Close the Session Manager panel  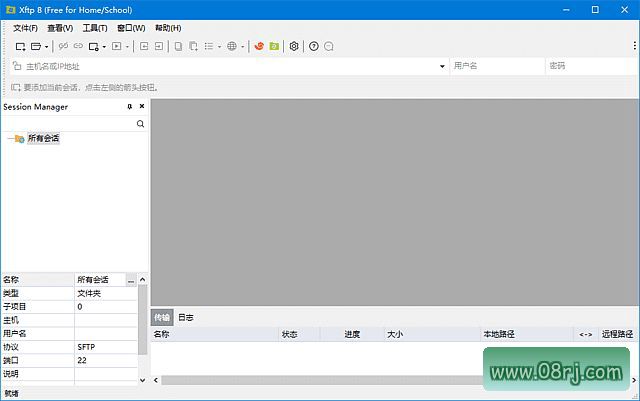(142, 106)
